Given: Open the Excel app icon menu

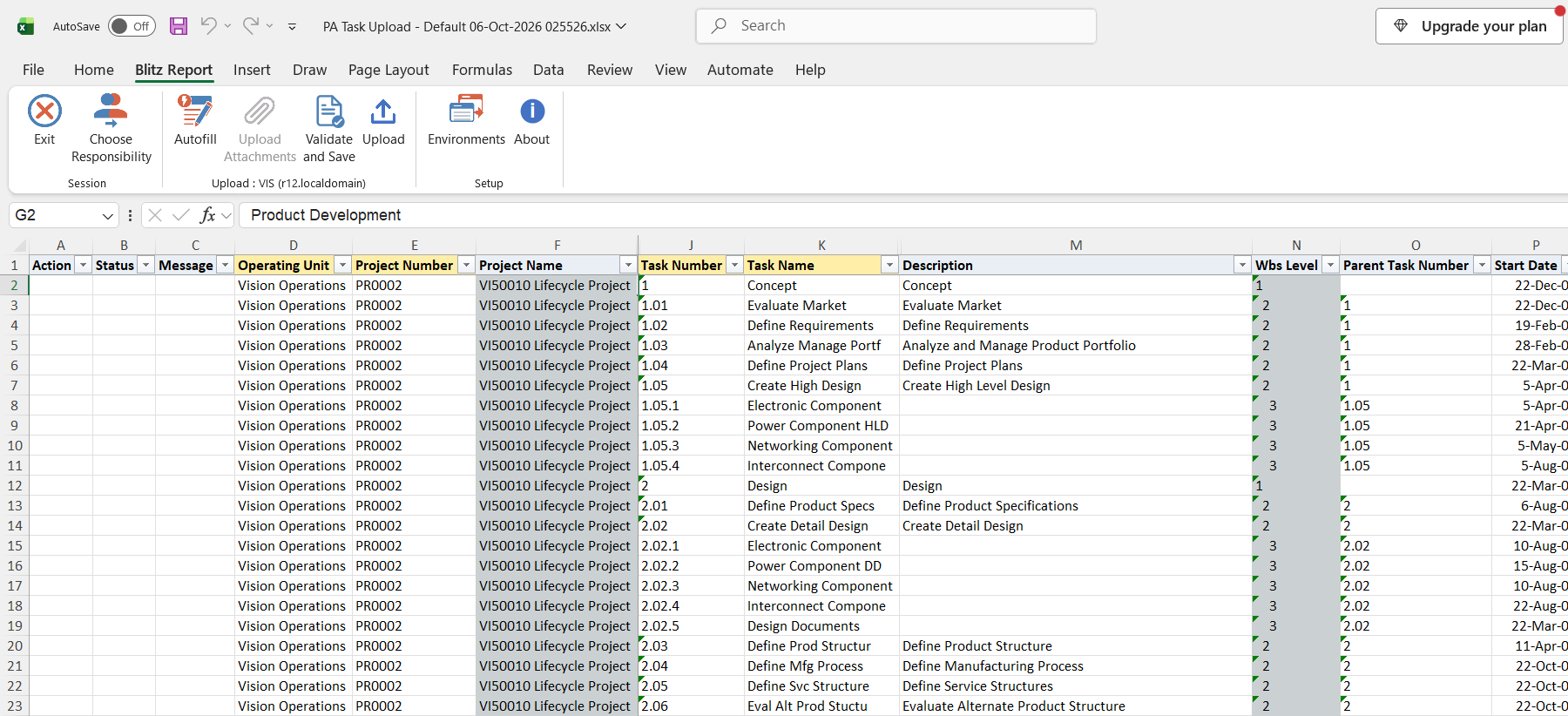Looking at the screenshot, I should point(26,26).
